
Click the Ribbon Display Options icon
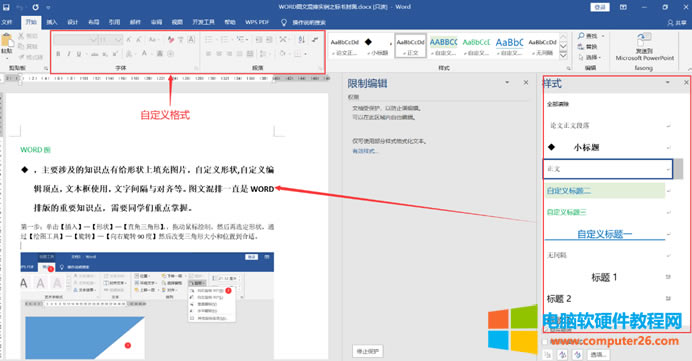(x=623, y=7)
